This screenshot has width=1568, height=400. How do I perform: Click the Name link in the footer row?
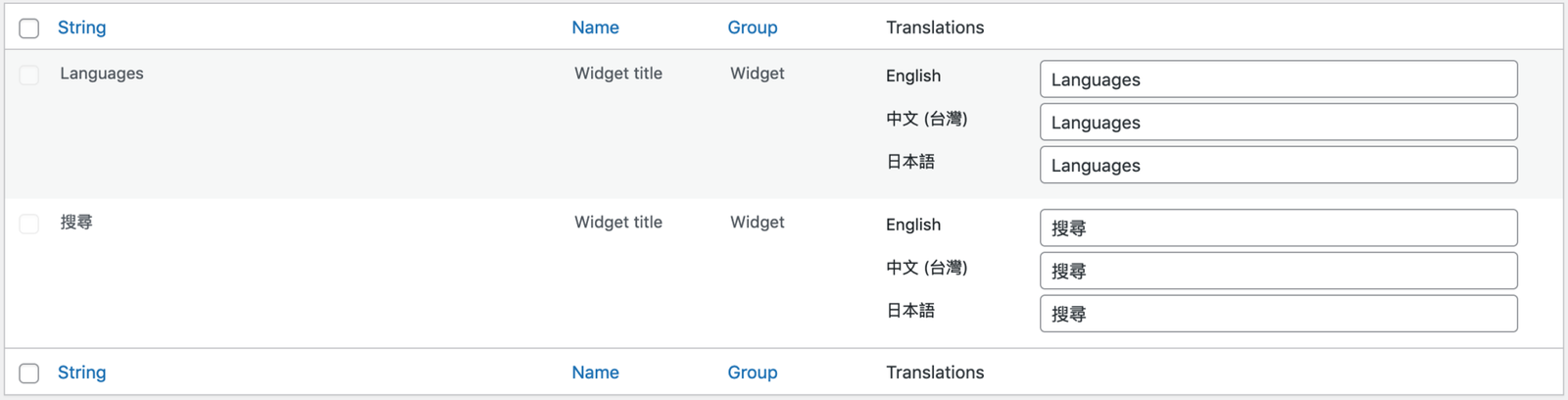(x=595, y=373)
